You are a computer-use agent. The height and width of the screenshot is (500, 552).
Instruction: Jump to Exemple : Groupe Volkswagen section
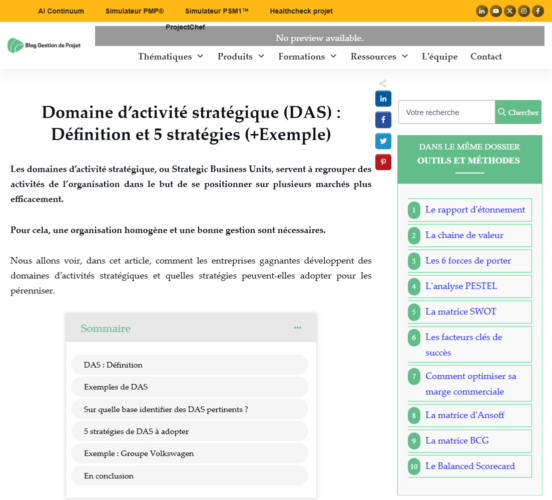tap(190, 454)
